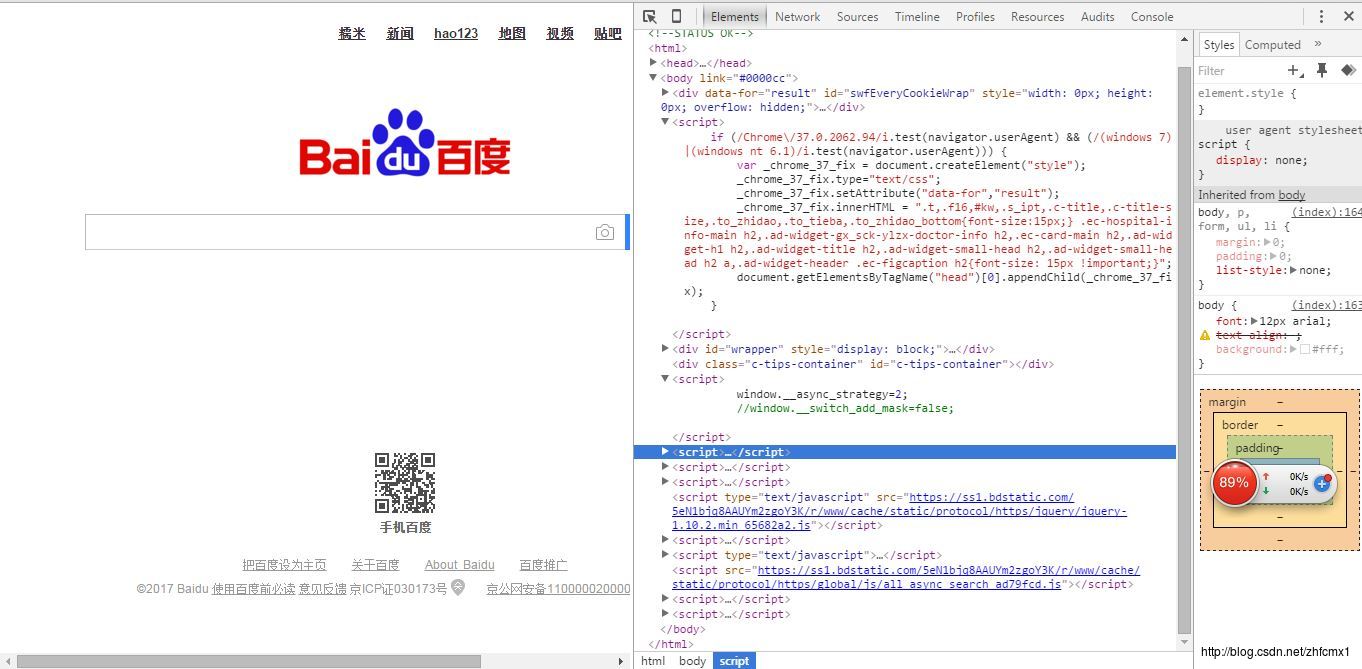Screen dimensions: 1362x669
Task: Select the body breadcrumb item
Action: click(x=692, y=660)
